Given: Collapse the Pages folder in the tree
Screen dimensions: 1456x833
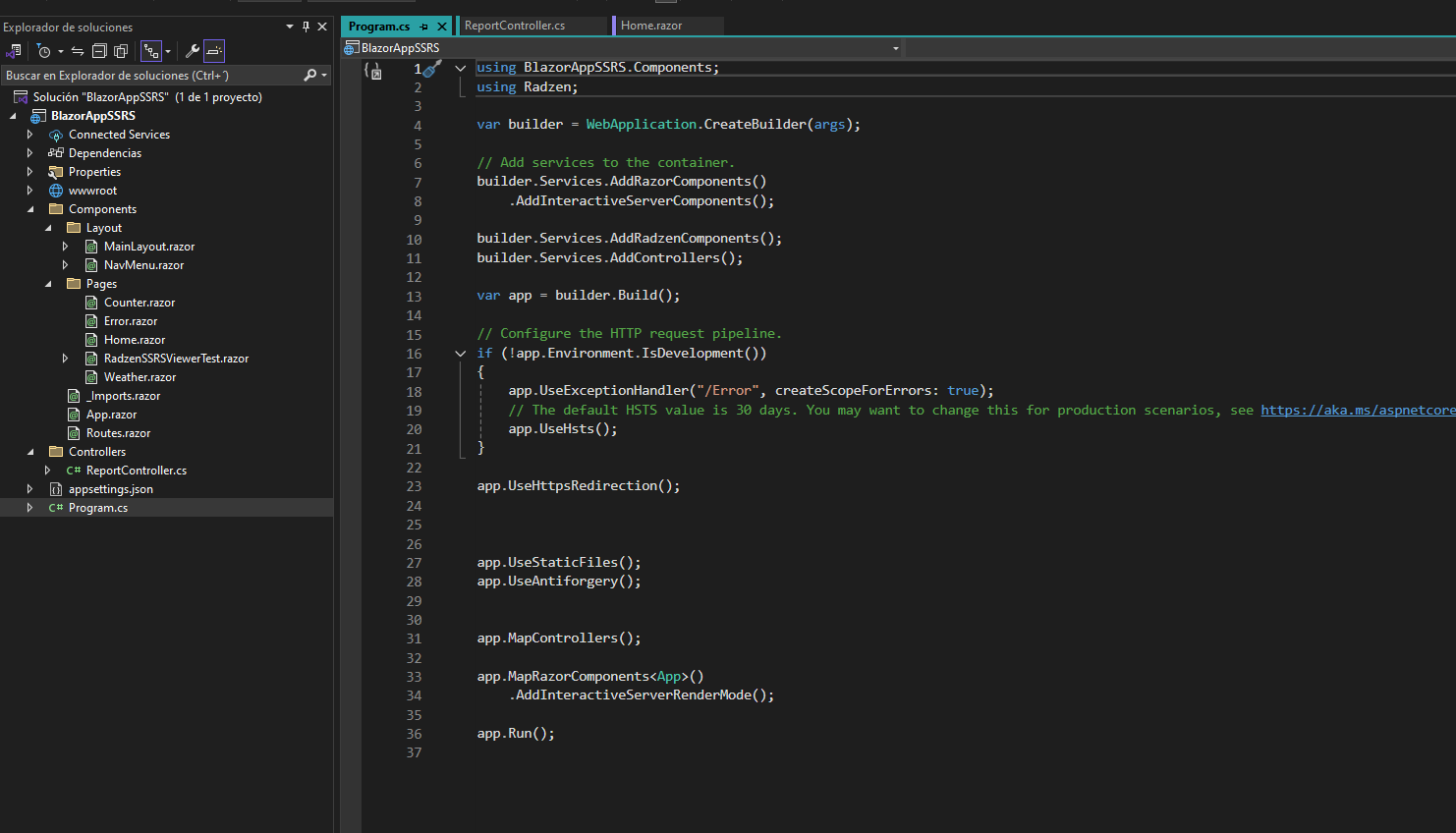Looking at the screenshot, I should [48, 284].
